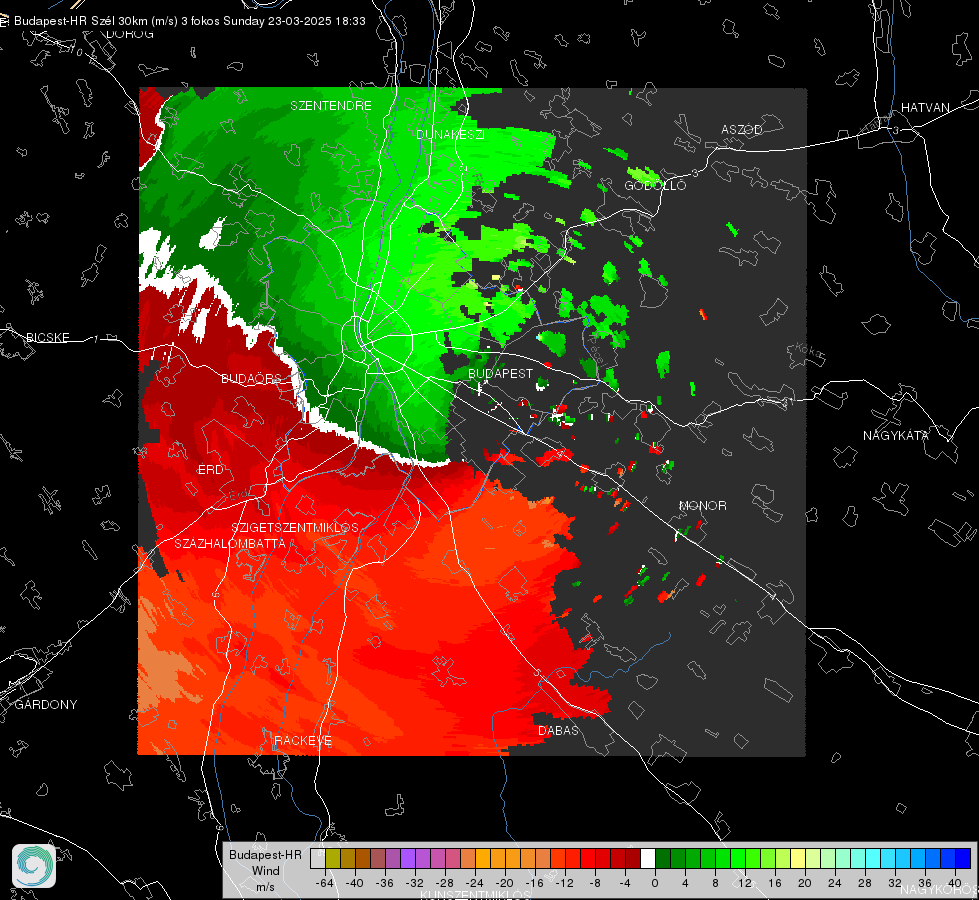This screenshot has width=979, height=900.
Task: Click the 'Budapest-HR Wind m/s' legend label
Action: tap(265, 870)
